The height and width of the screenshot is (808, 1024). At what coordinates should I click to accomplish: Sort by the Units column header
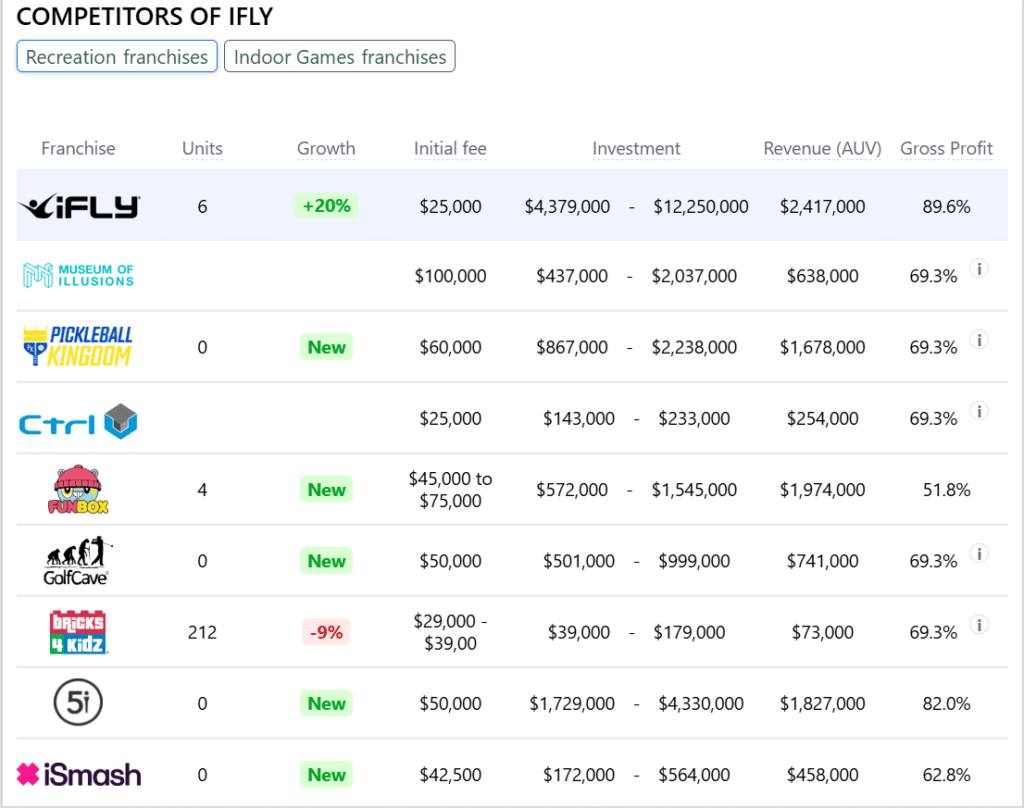click(x=202, y=148)
